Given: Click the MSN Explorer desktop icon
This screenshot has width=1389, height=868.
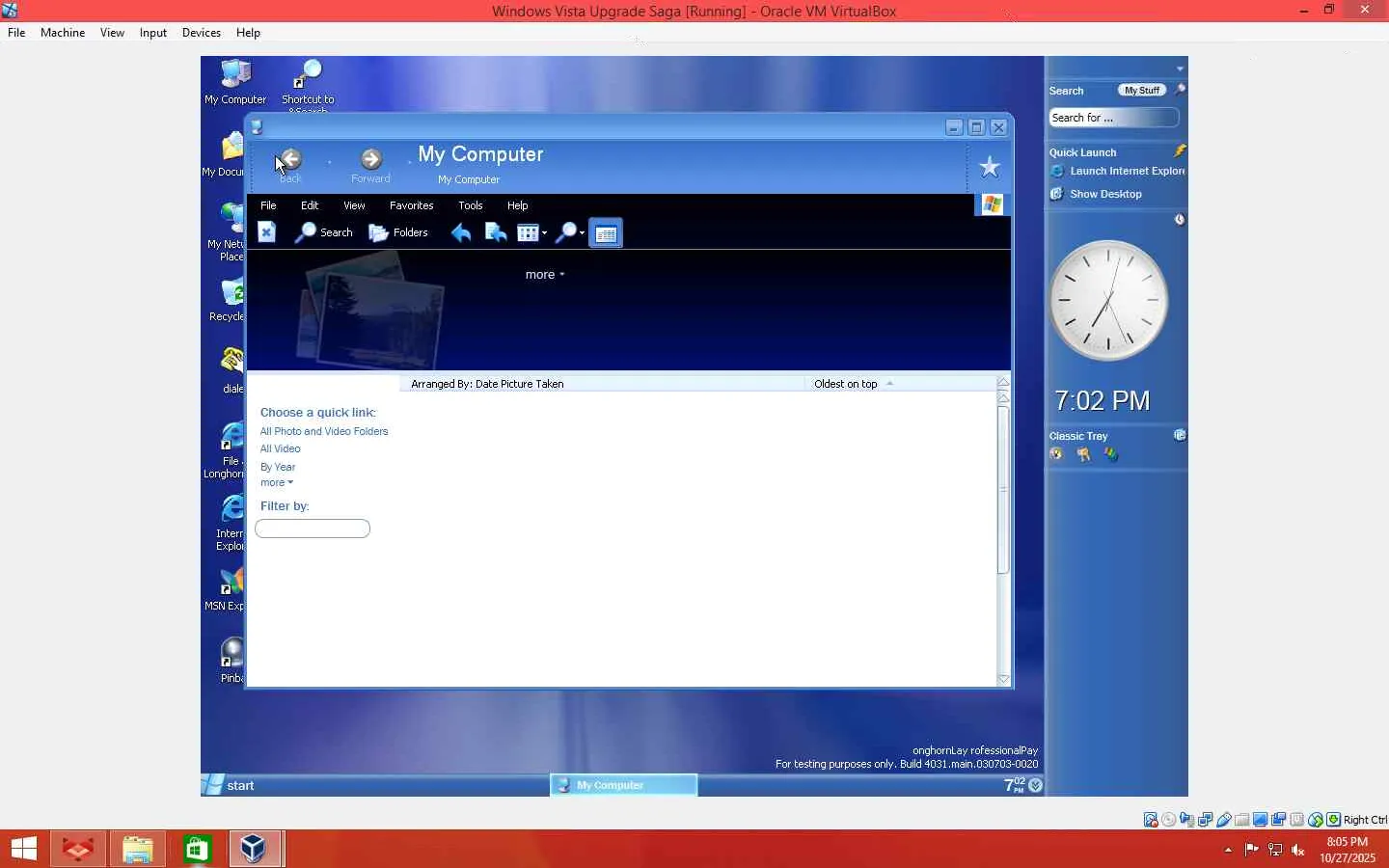Looking at the screenshot, I should pyautogui.click(x=225, y=589).
